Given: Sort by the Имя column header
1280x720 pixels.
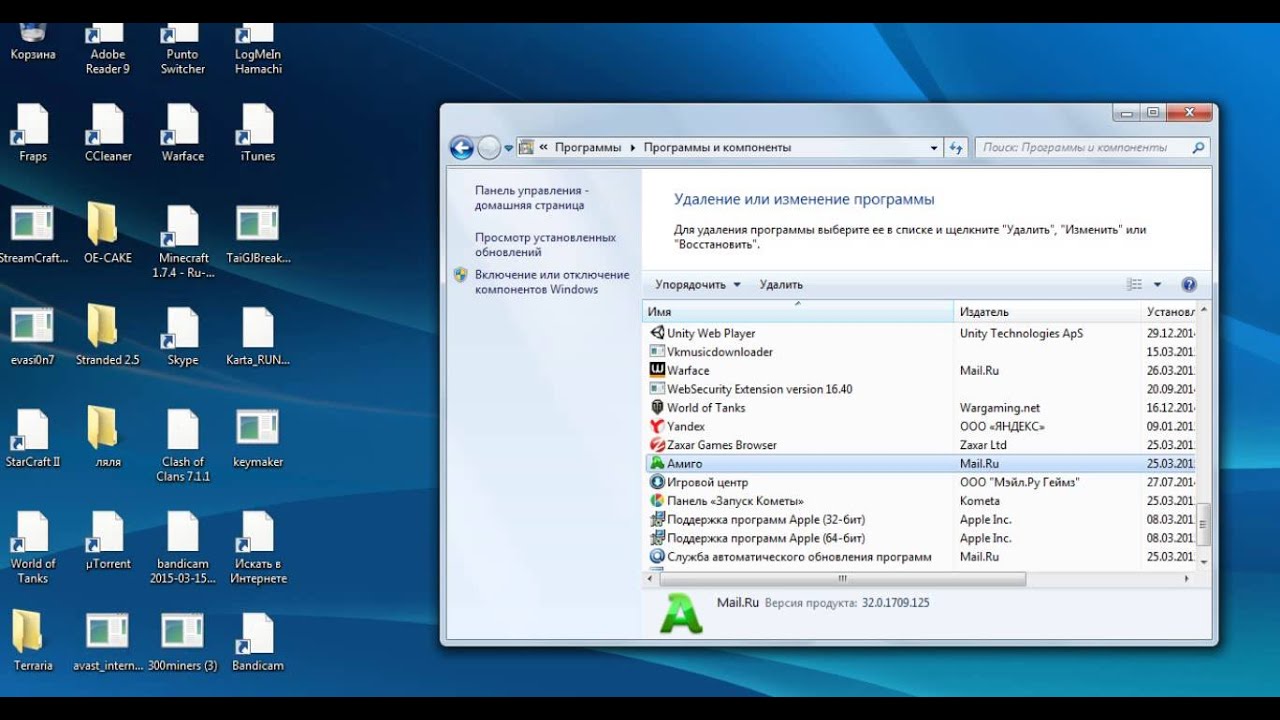Looking at the screenshot, I should 798,312.
